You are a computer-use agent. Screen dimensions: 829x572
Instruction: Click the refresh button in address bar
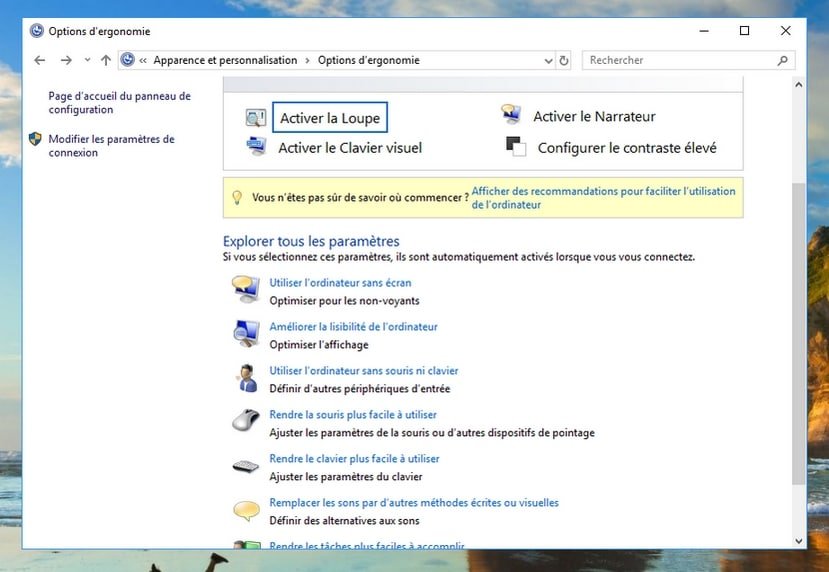[564, 61]
